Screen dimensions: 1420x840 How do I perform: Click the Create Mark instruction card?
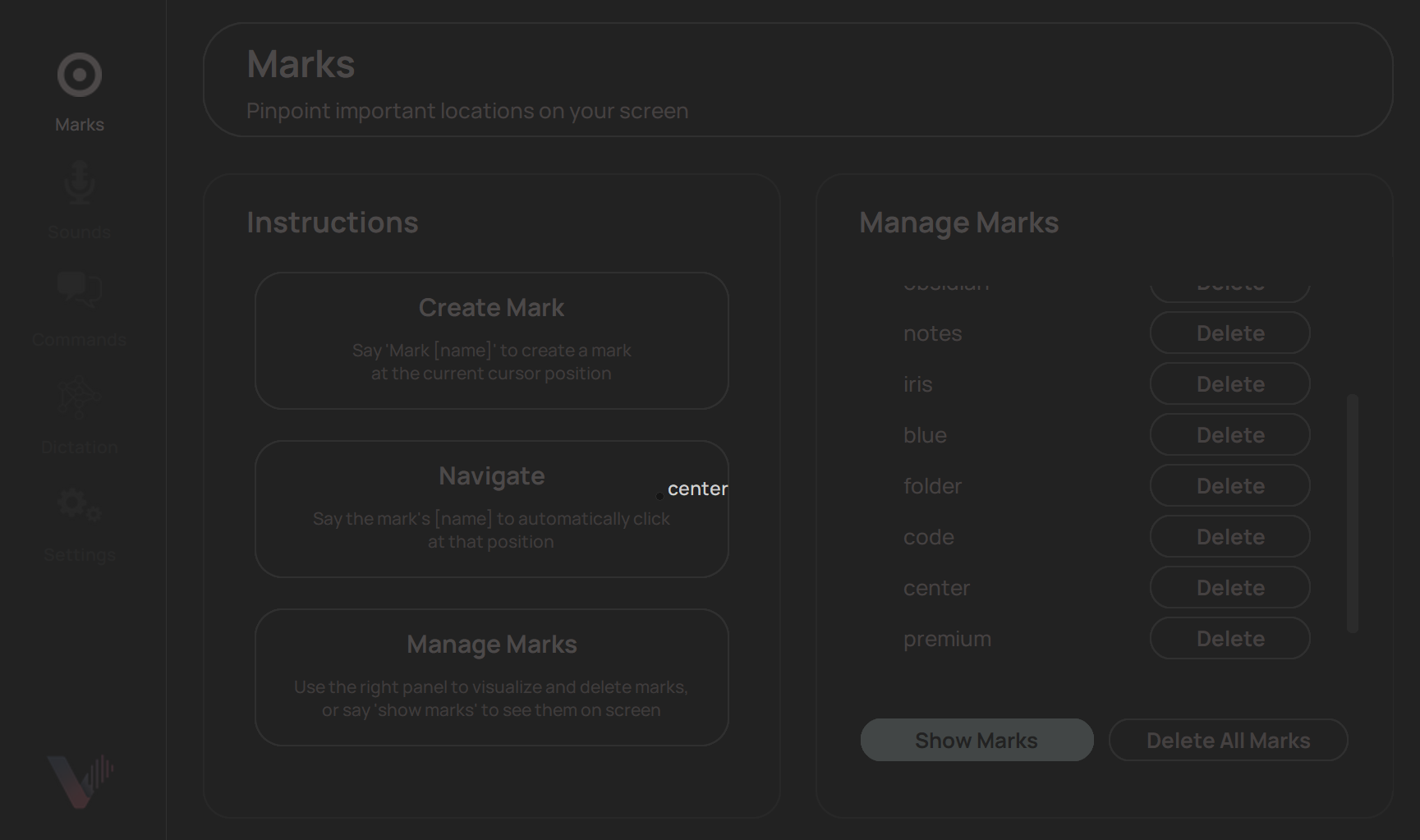click(x=491, y=340)
